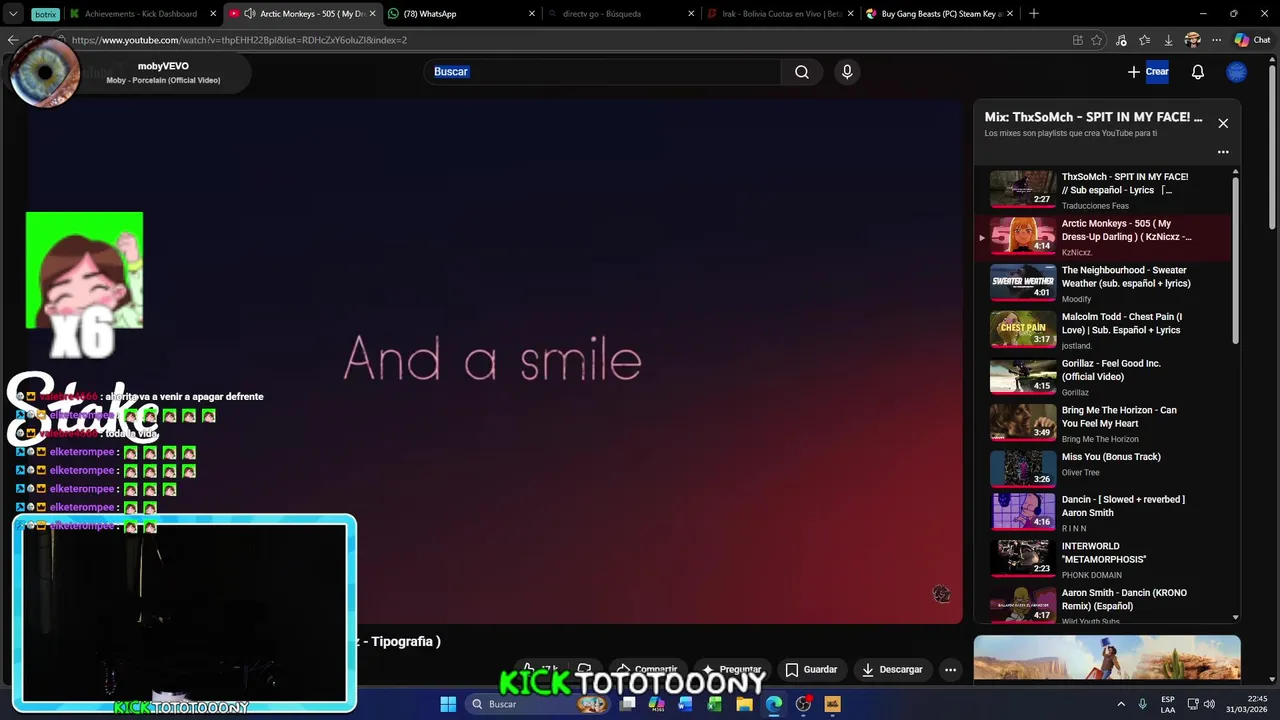Play INTERWORLD METAMORPHOSIS playlist item
This screenshot has width=1280, height=720.
point(1105,560)
